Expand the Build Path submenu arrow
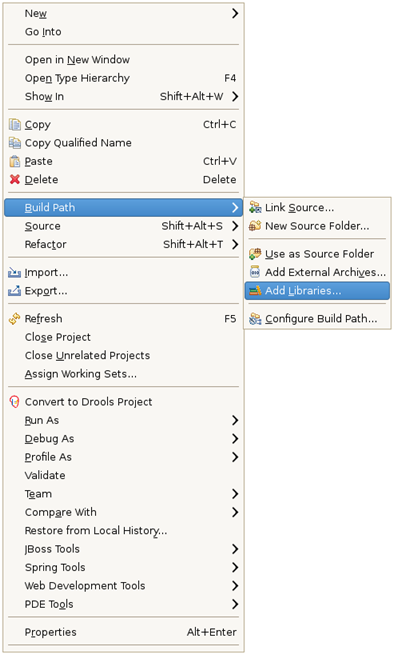This screenshot has height=654, width=393. [235, 208]
